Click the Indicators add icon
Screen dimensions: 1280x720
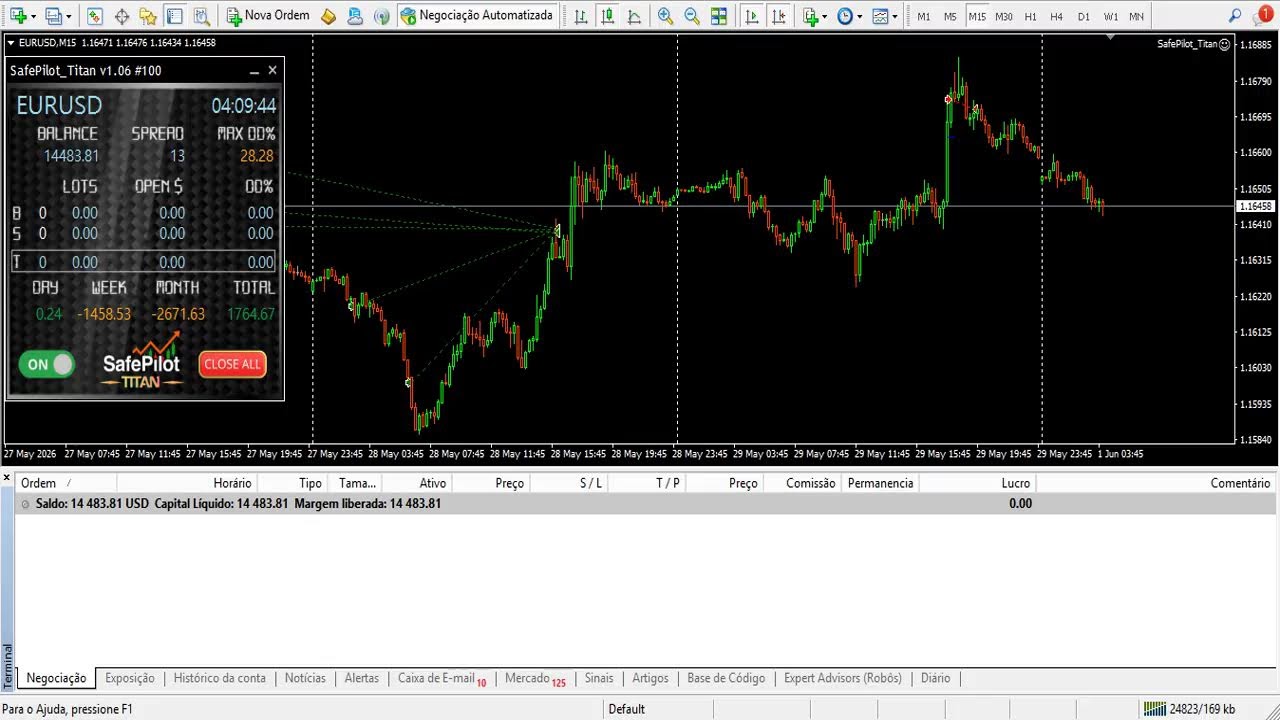[x=810, y=16]
